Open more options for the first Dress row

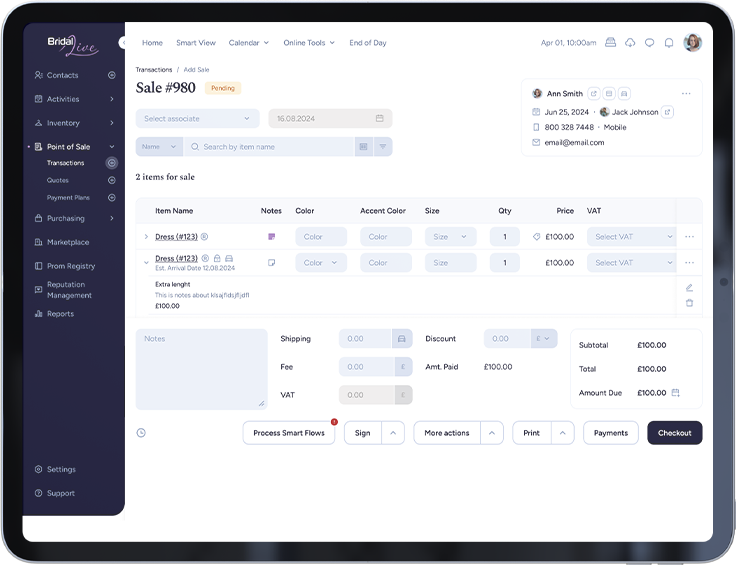pyautogui.click(x=689, y=237)
